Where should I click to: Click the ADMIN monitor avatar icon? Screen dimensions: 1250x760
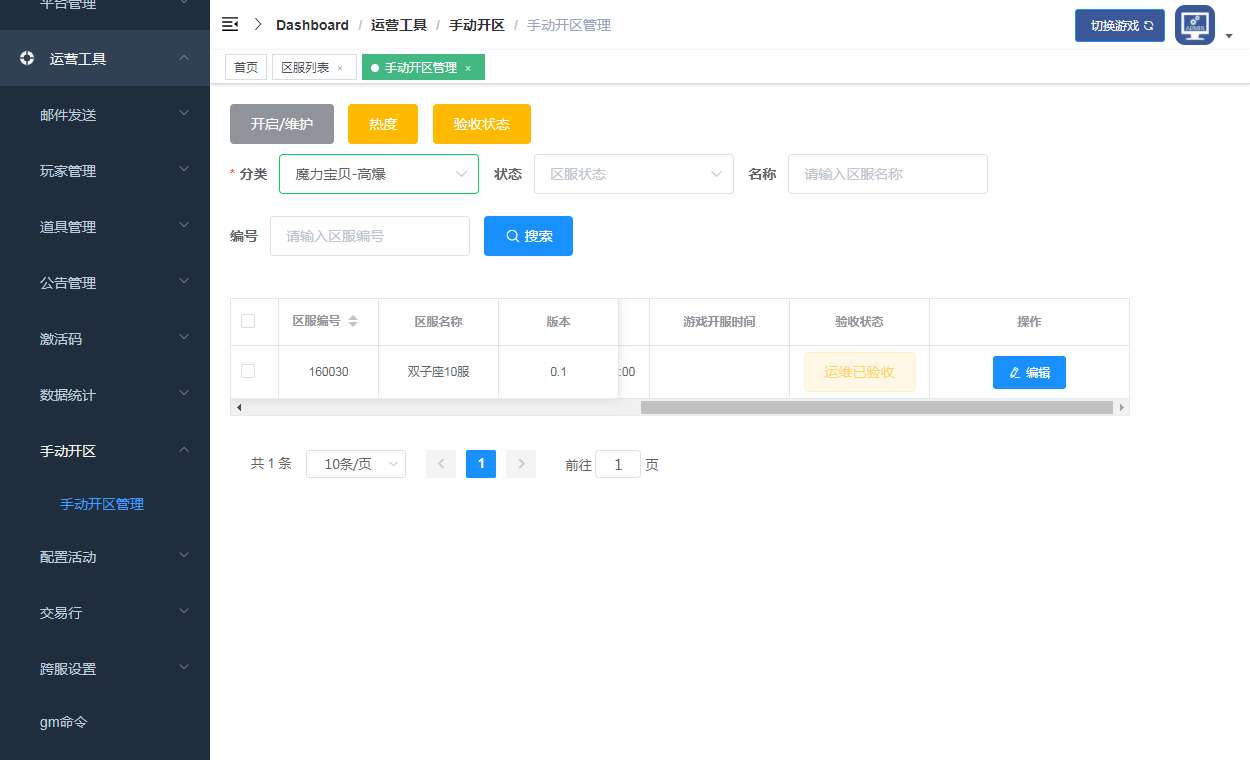click(x=1194, y=24)
